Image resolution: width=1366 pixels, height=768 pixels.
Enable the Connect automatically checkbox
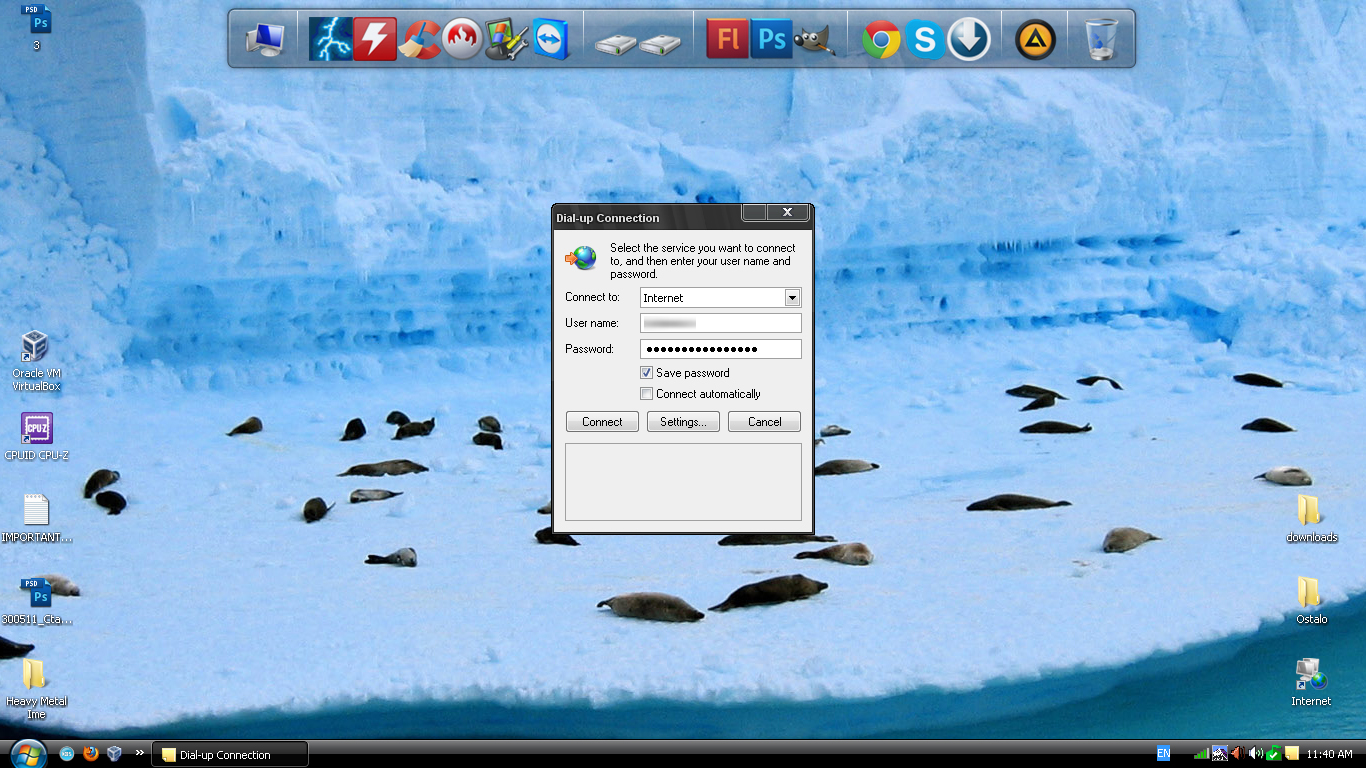click(647, 394)
